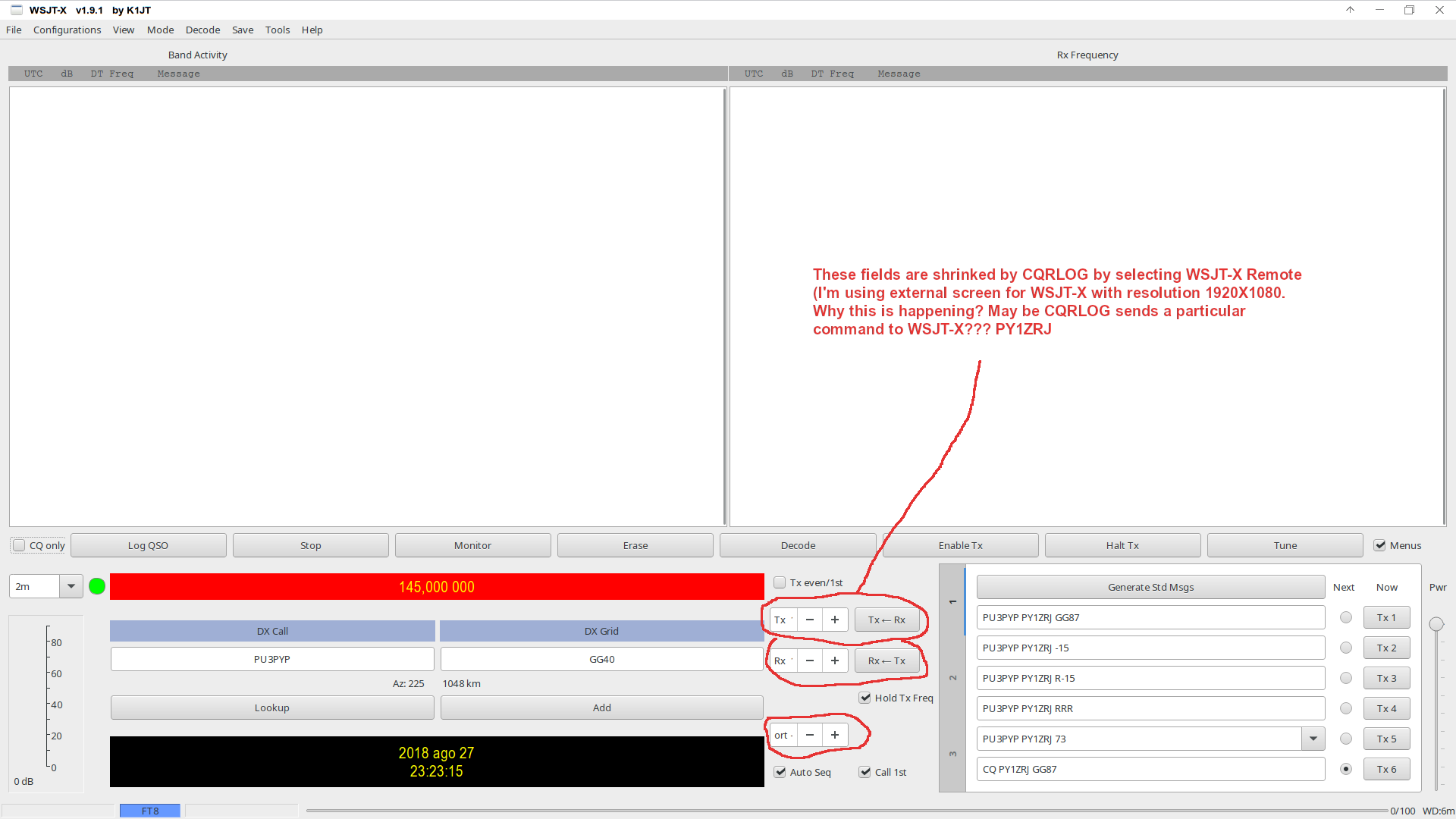Click the Erase button
The height and width of the screenshot is (819, 1456).
click(635, 545)
